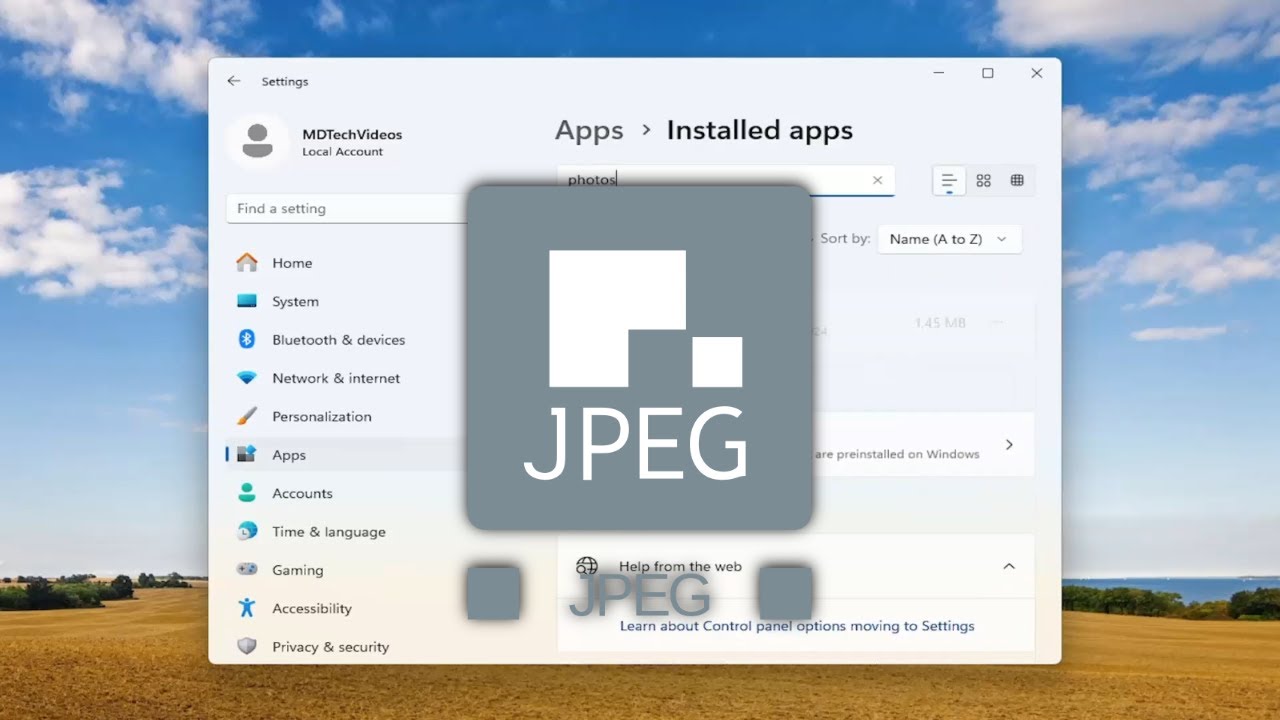Viewport: 1280px width, 720px height.
Task: Open Personalization paintbrush icon
Action: point(247,416)
